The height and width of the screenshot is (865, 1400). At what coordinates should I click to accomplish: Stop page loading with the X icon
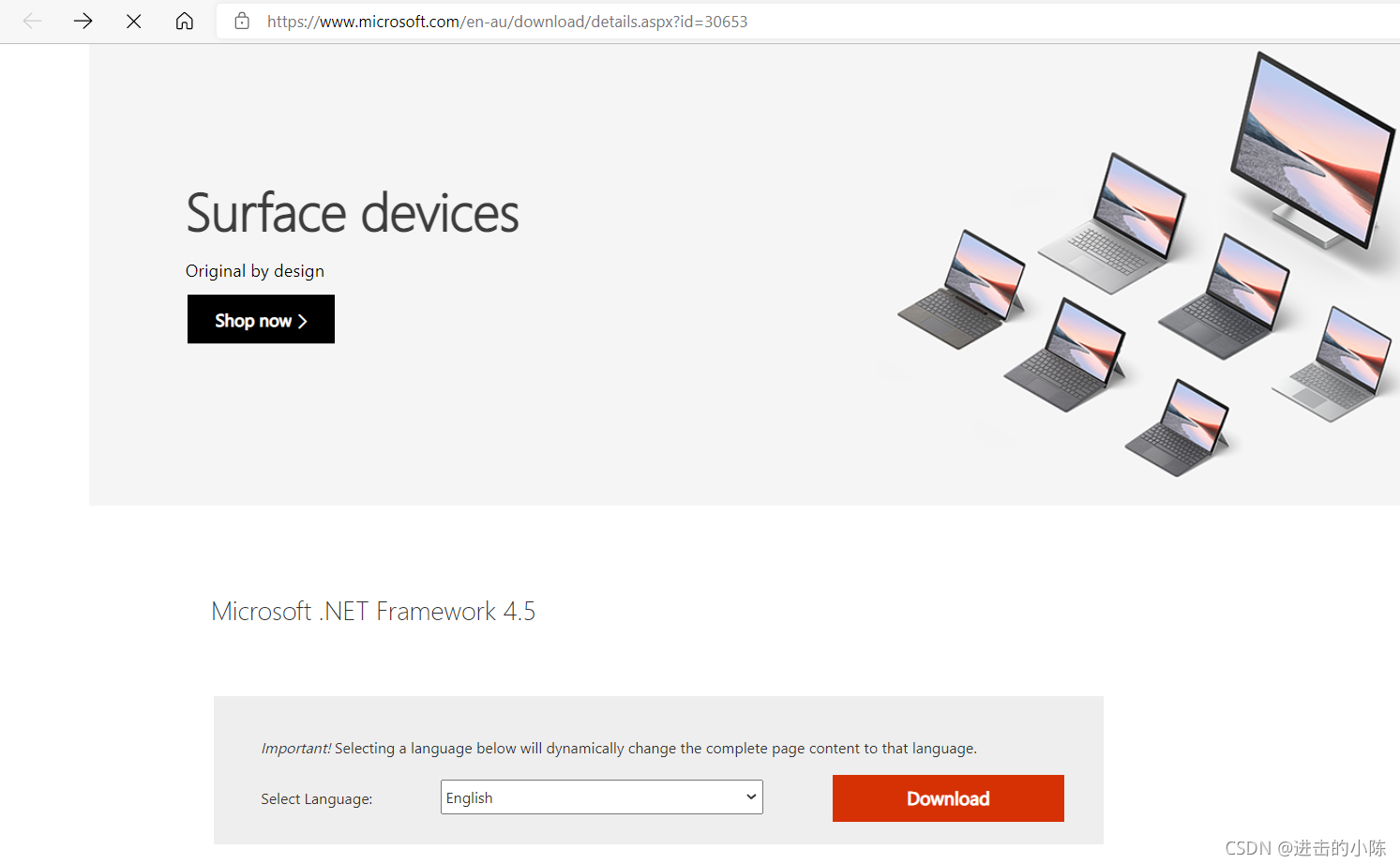point(134,21)
